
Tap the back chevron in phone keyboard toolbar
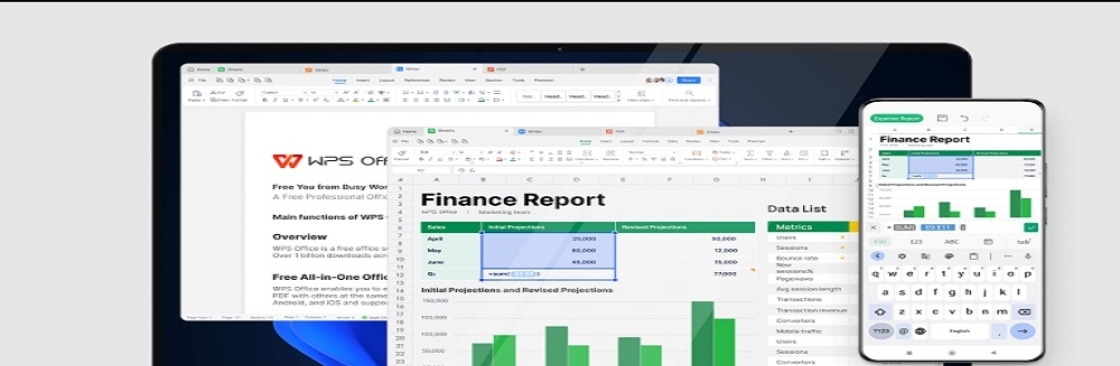[877, 256]
